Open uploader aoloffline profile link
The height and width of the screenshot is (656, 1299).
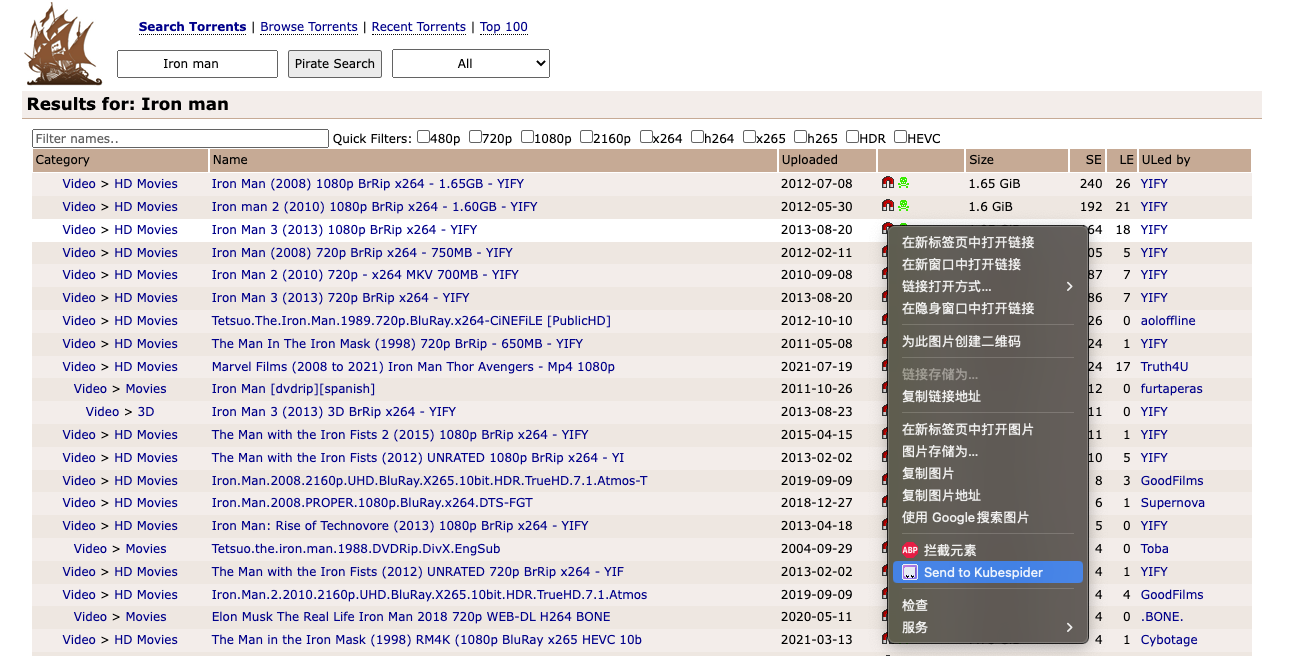pos(1168,320)
